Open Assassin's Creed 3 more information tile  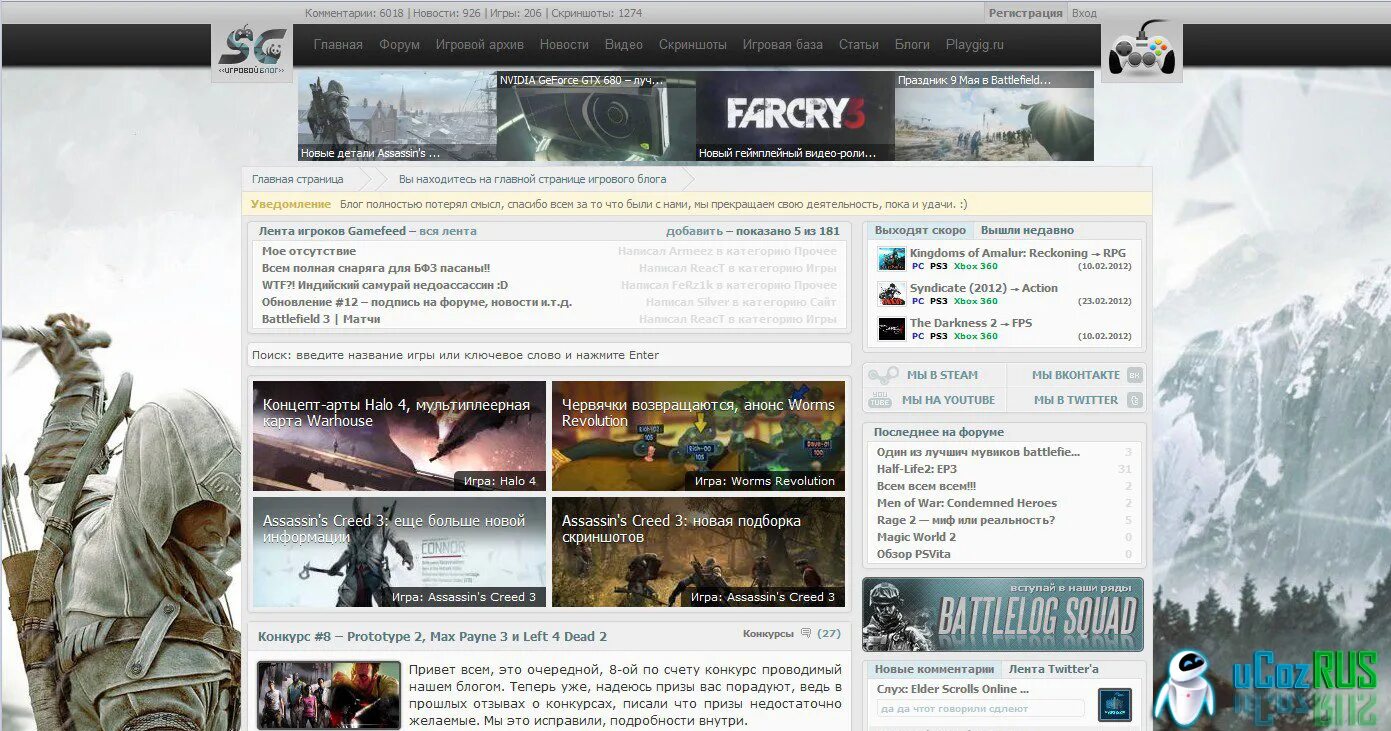(x=399, y=552)
